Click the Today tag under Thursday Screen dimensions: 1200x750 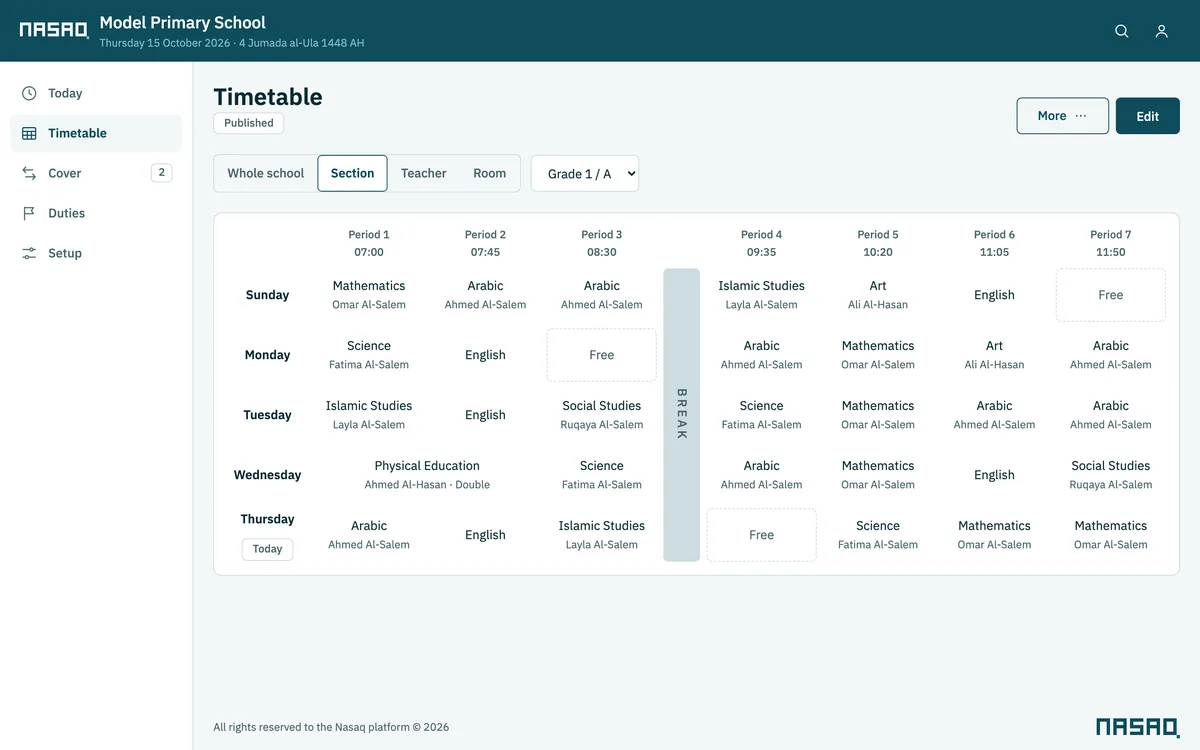pyautogui.click(x=267, y=549)
